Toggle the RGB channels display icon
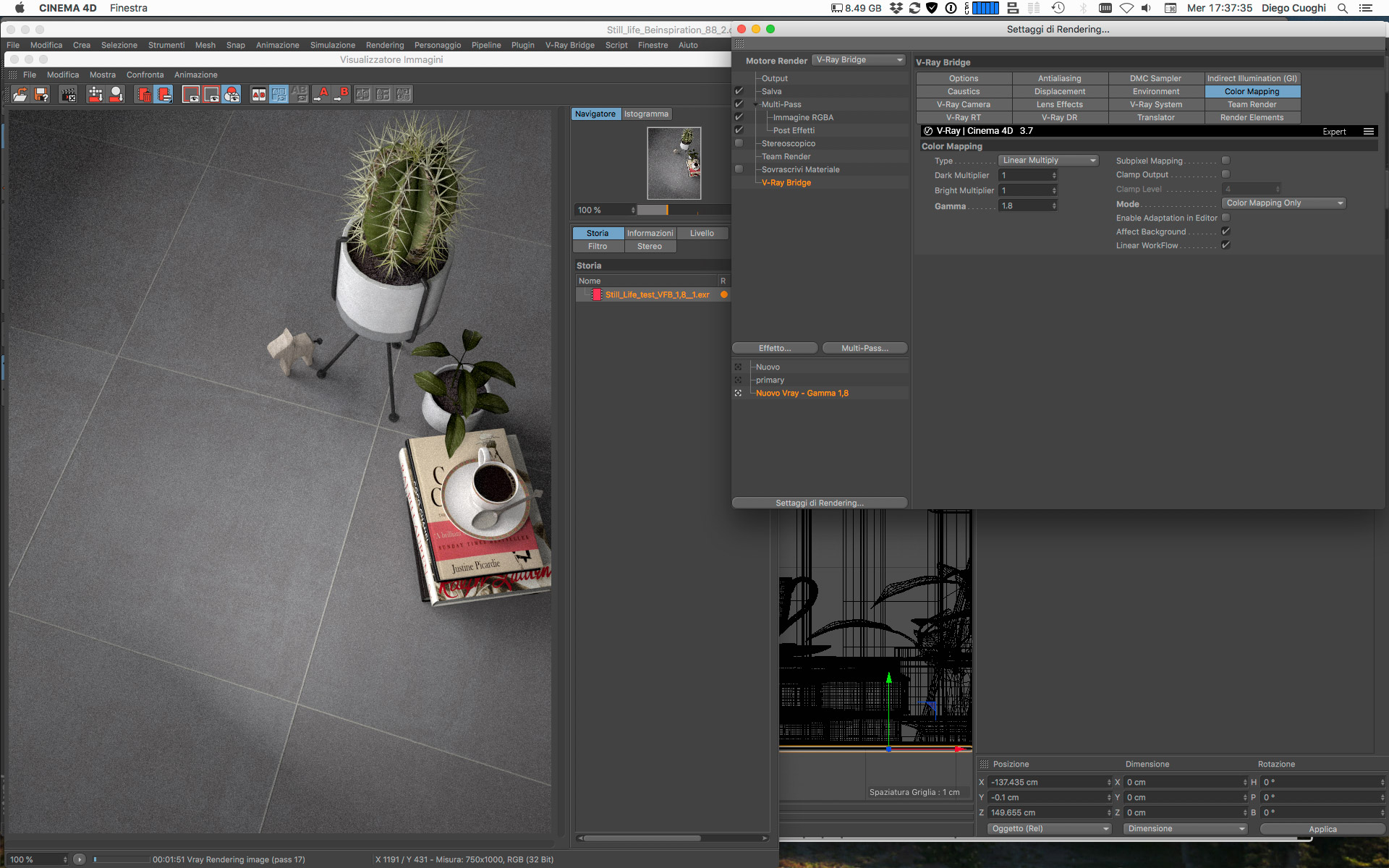1389x868 pixels. (231, 94)
